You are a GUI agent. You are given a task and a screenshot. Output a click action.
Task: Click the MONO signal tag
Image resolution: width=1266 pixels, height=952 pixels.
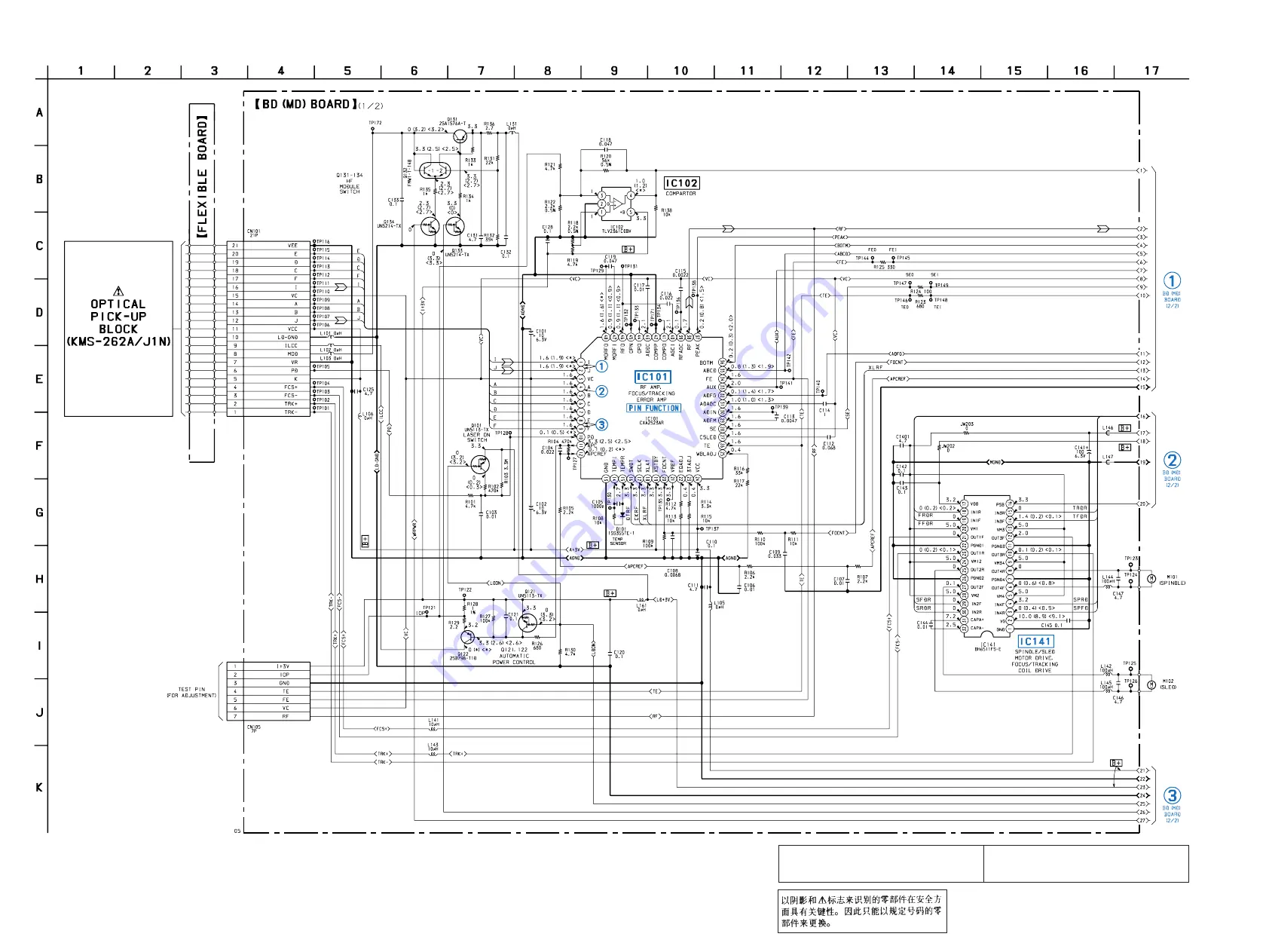[995, 462]
